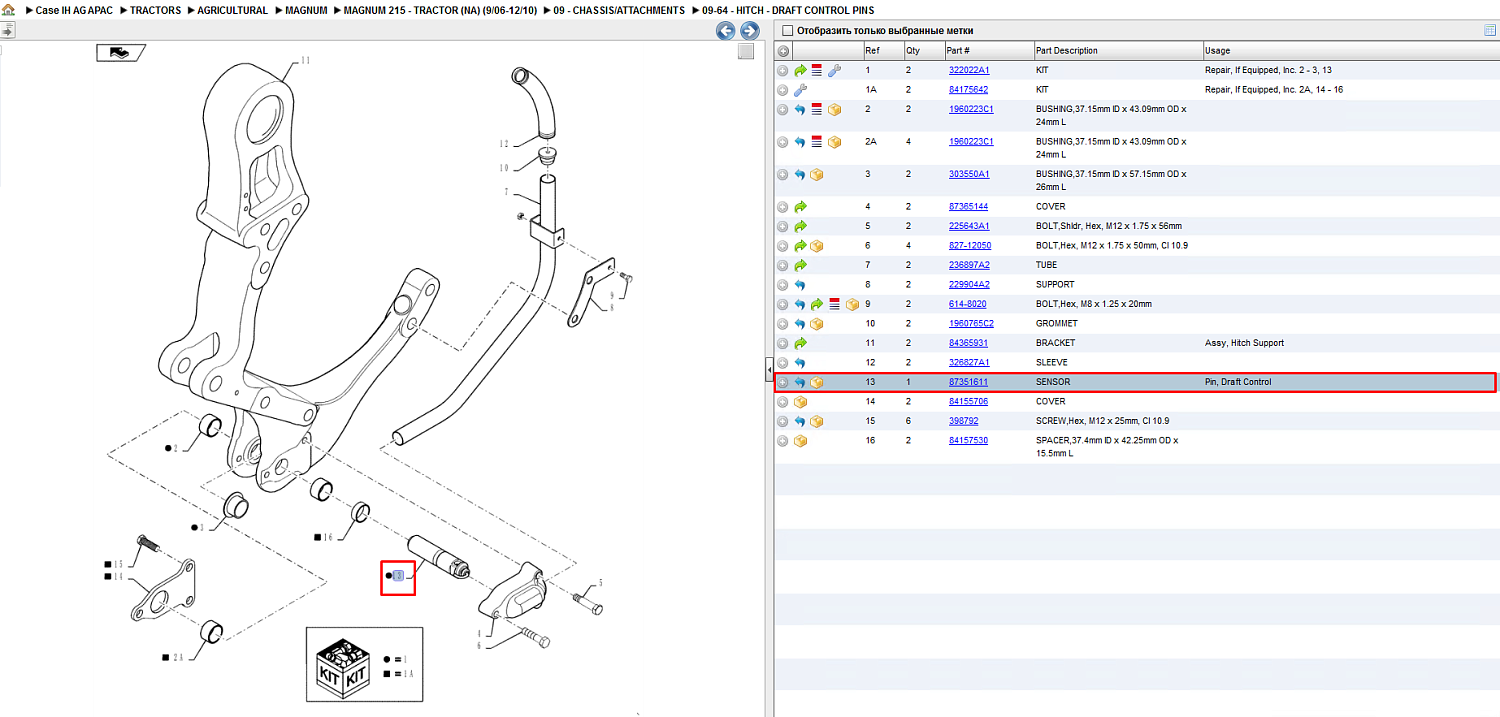Click the wrench icon in ref 1A row
The height and width of the screenshot is (717, 1500).
click(x=800, y=90)
